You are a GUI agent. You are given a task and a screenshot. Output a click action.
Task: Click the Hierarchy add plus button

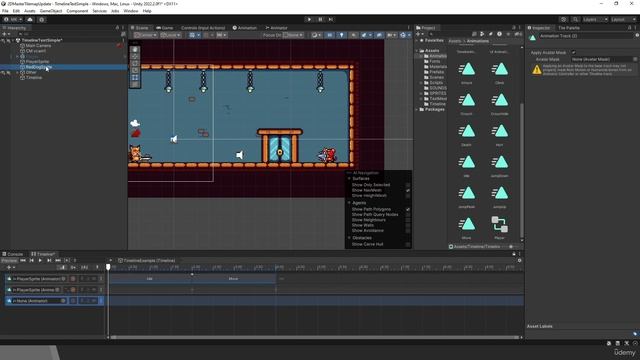click(x=4, y=35)
